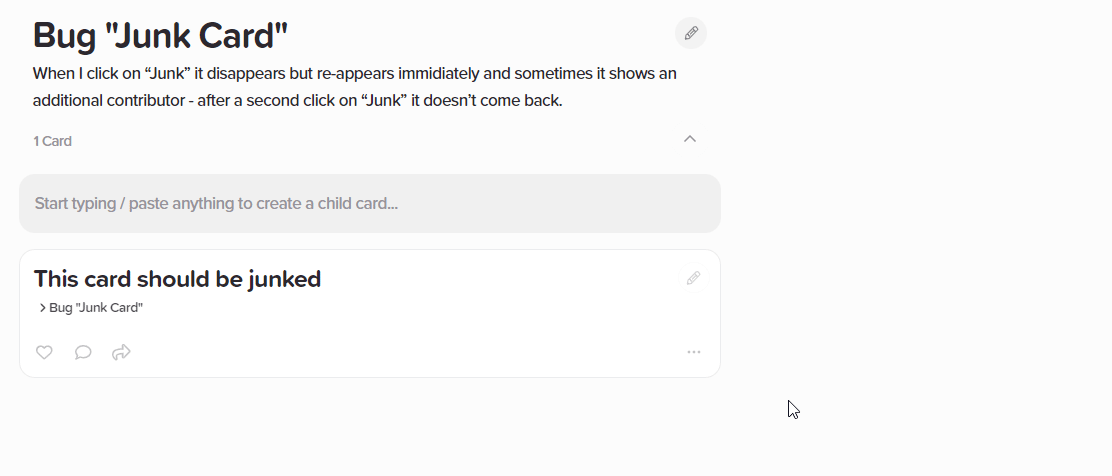Open comments via the speech bubble icon

tap(83, 352)
